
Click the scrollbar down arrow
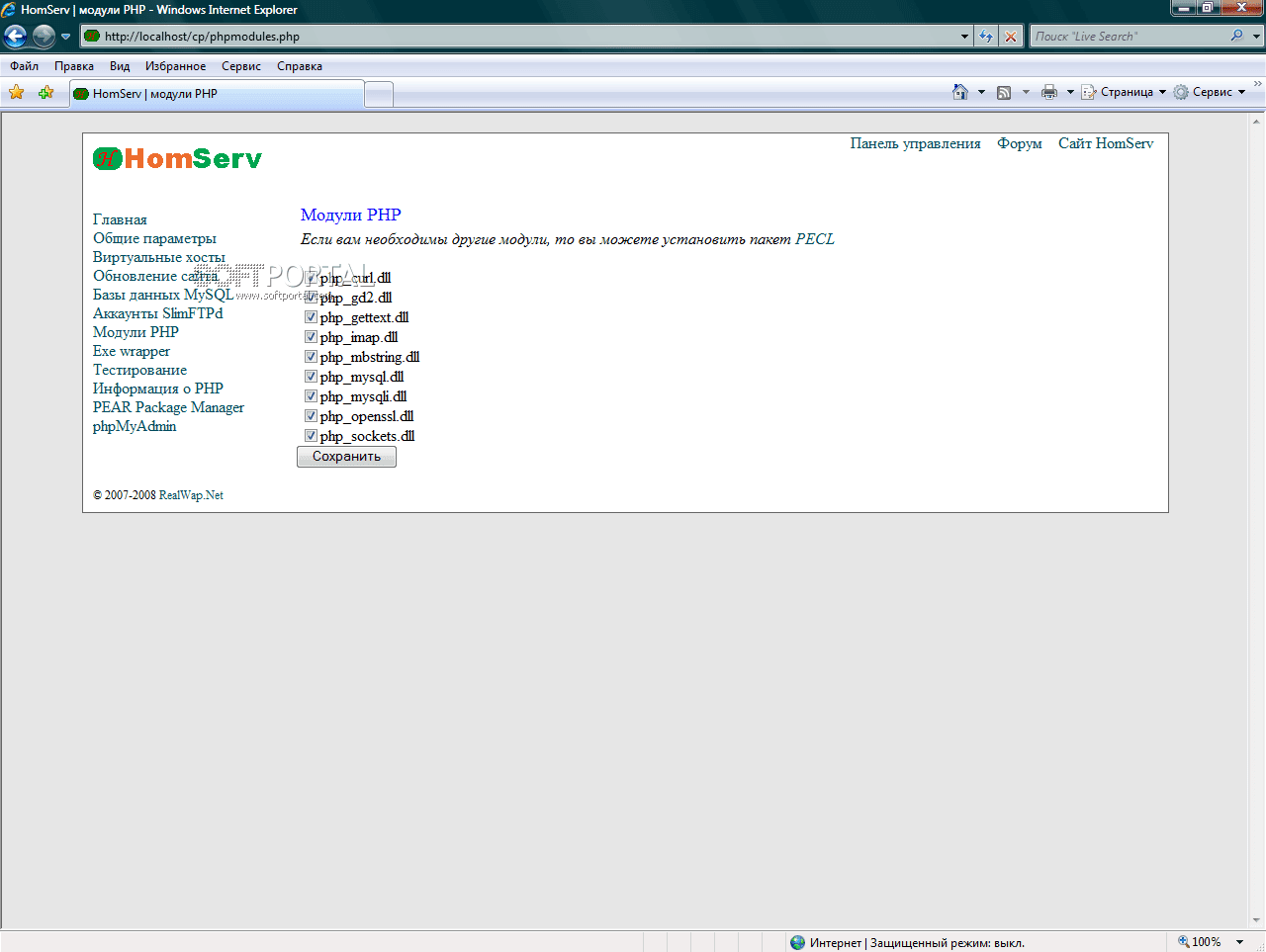pyautogui.click(x=1257, y=919)
